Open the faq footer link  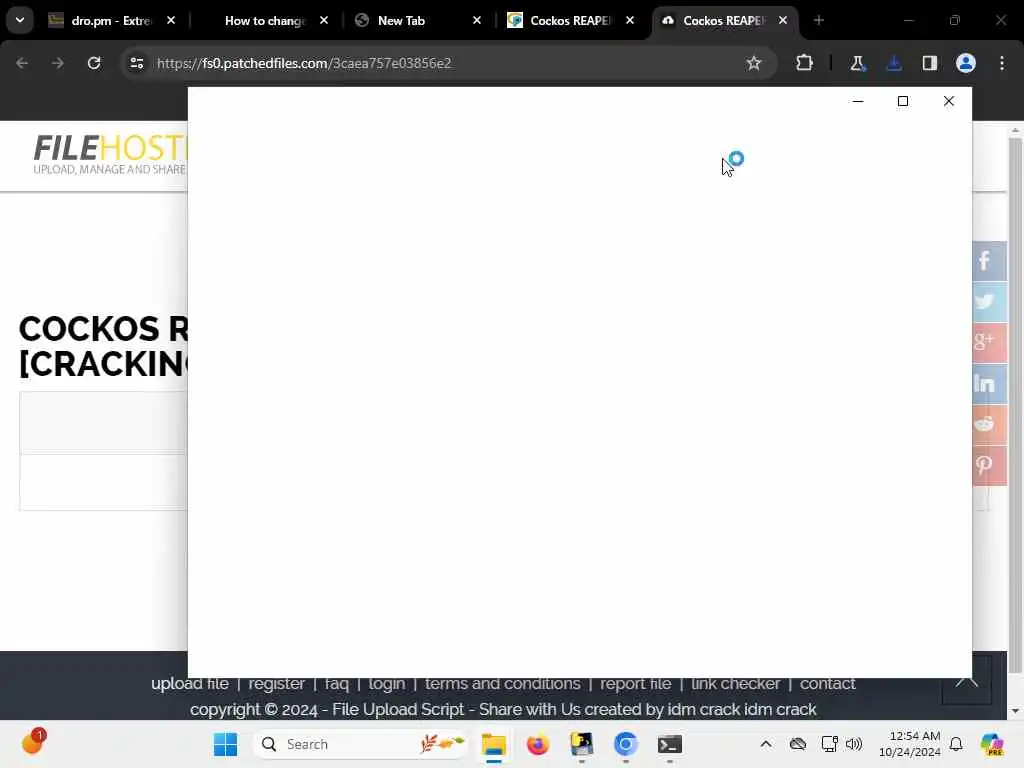(x=336, y=684)
